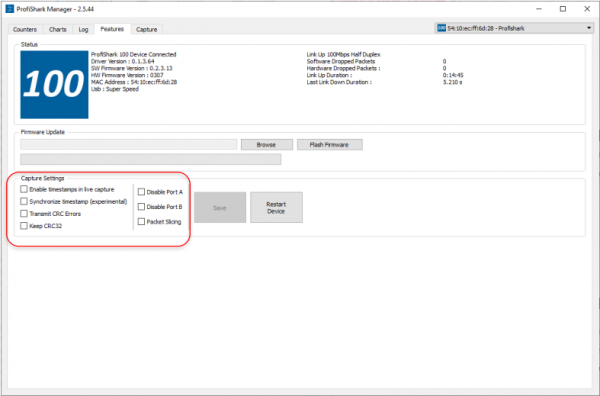Click the 'Hardware Dropped Packets :' label
This screenshot has height=396, width=600.
click(344, 68)
